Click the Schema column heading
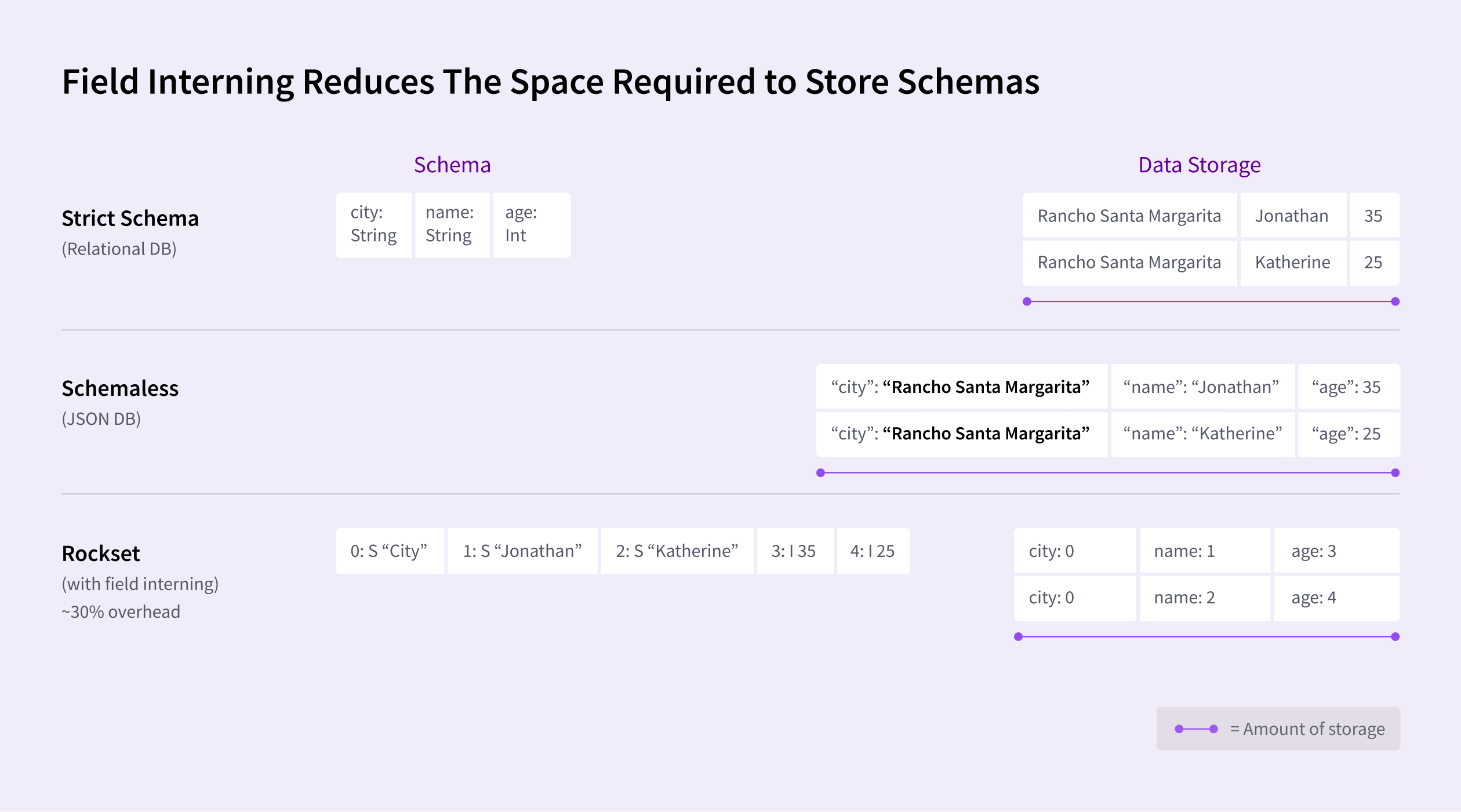The height and width of the screenshot is (812, 1461). 452,165
